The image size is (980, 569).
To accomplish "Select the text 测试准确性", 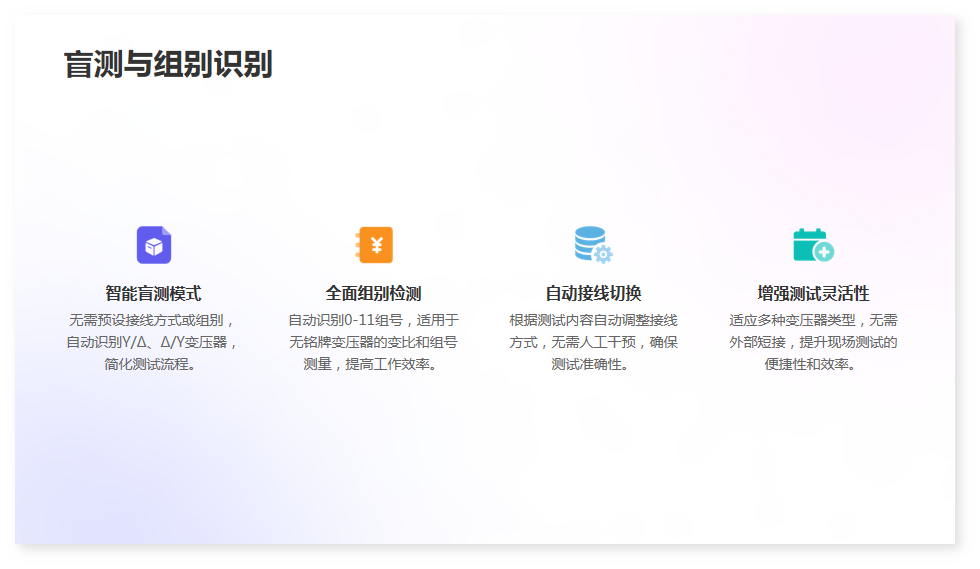I will click(x=593, y=364).
